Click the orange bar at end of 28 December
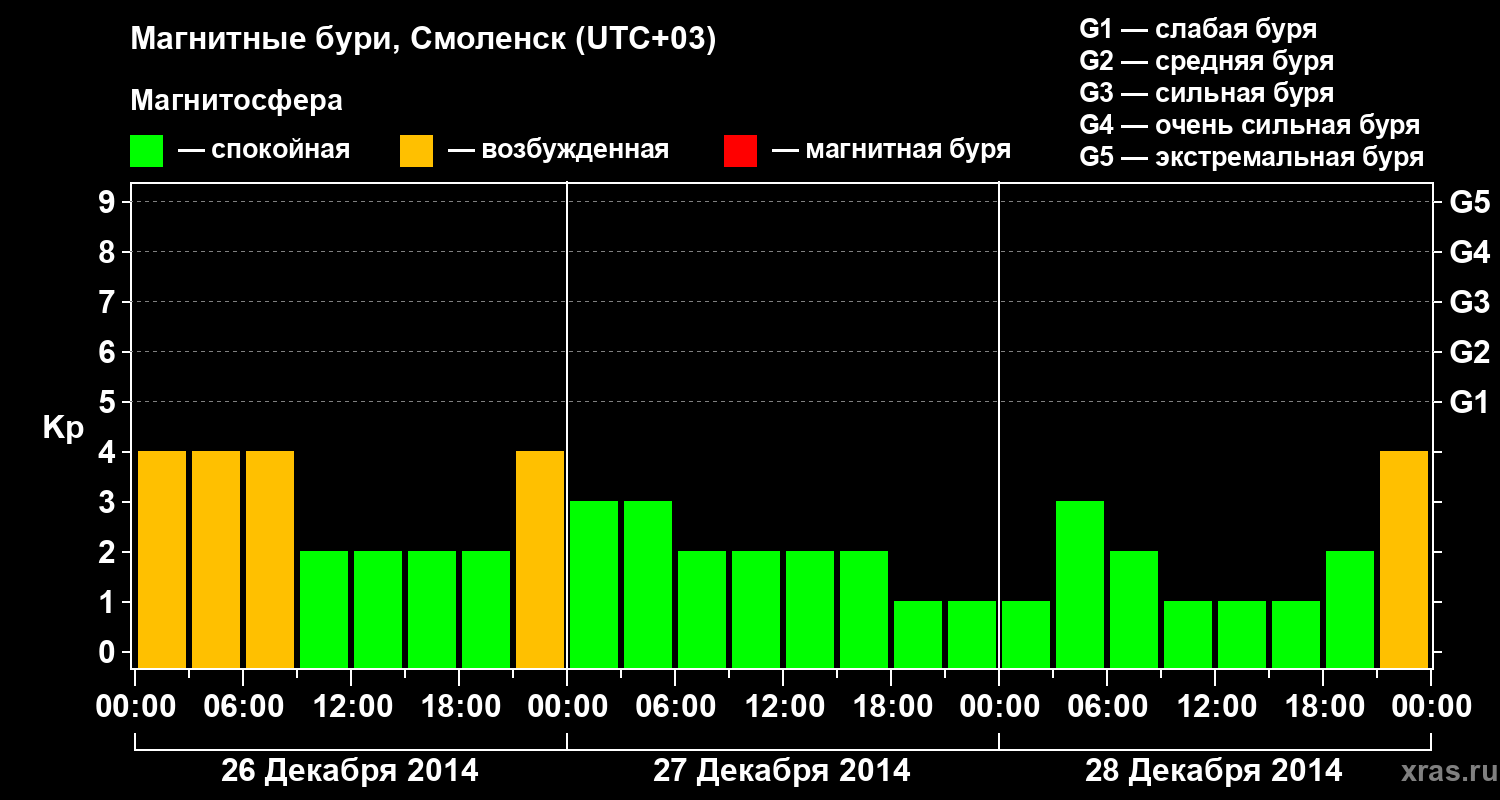This screenshot has width=1500, height=800. point(1404,559)
